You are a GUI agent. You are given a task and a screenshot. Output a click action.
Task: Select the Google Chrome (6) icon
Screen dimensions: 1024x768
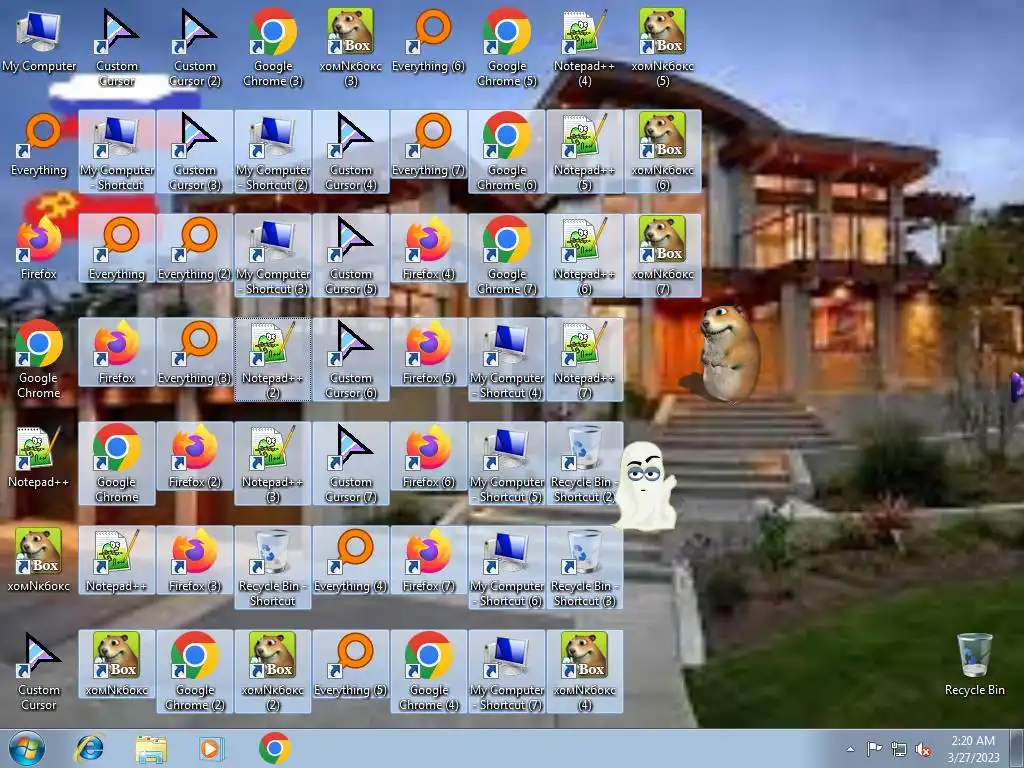[x=507, y=152]
